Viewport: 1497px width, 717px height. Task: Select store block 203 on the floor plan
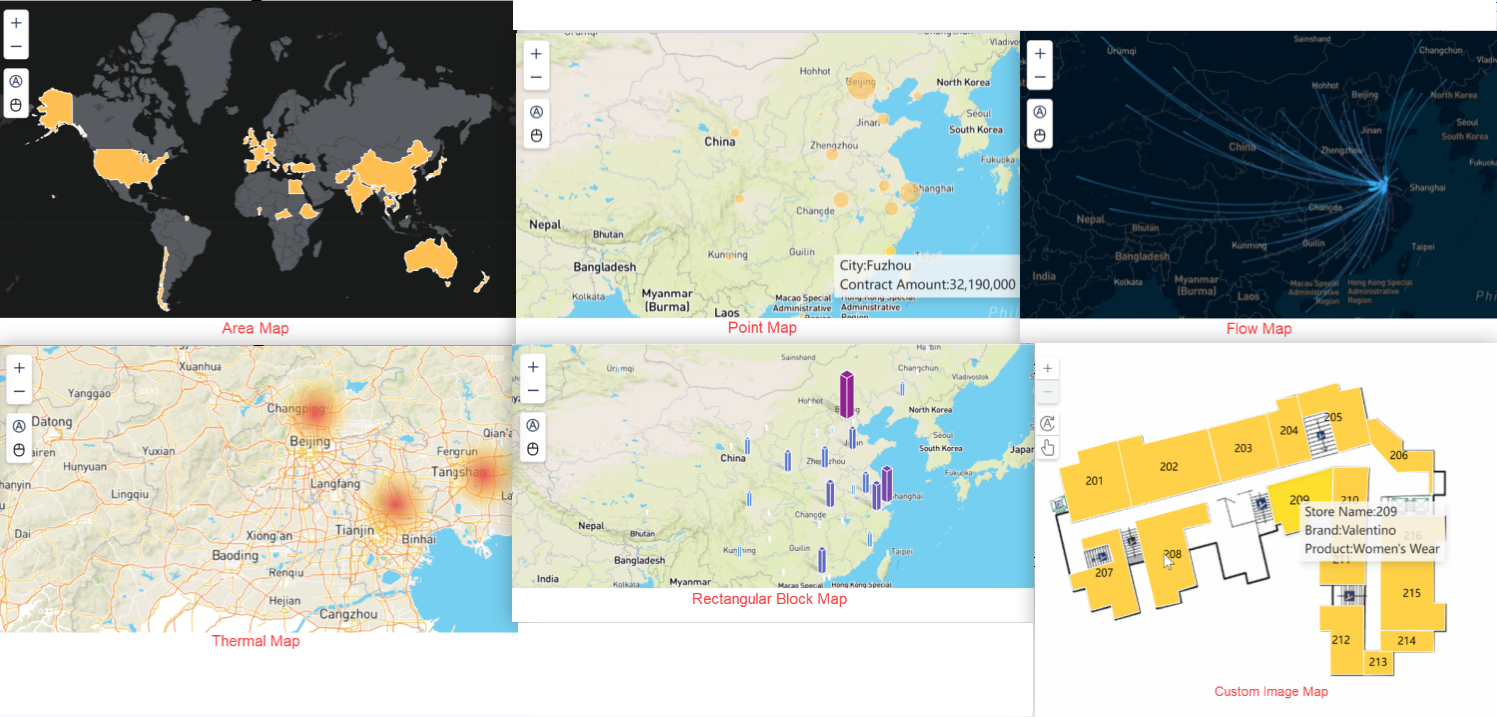coord(1242,448)
